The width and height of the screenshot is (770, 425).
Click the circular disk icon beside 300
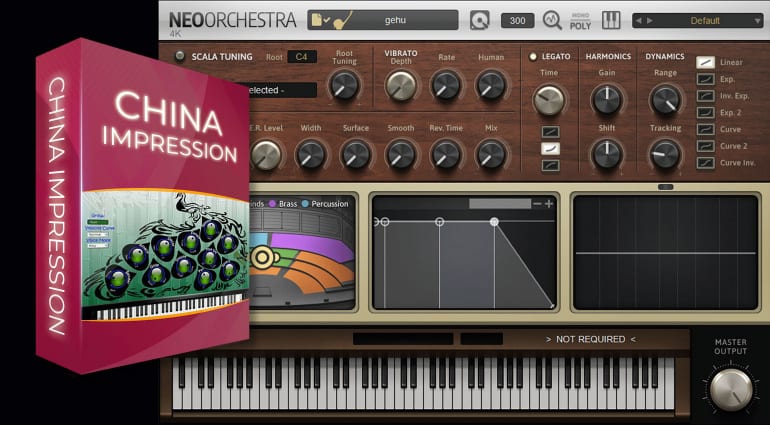click(x=479, y=20)
